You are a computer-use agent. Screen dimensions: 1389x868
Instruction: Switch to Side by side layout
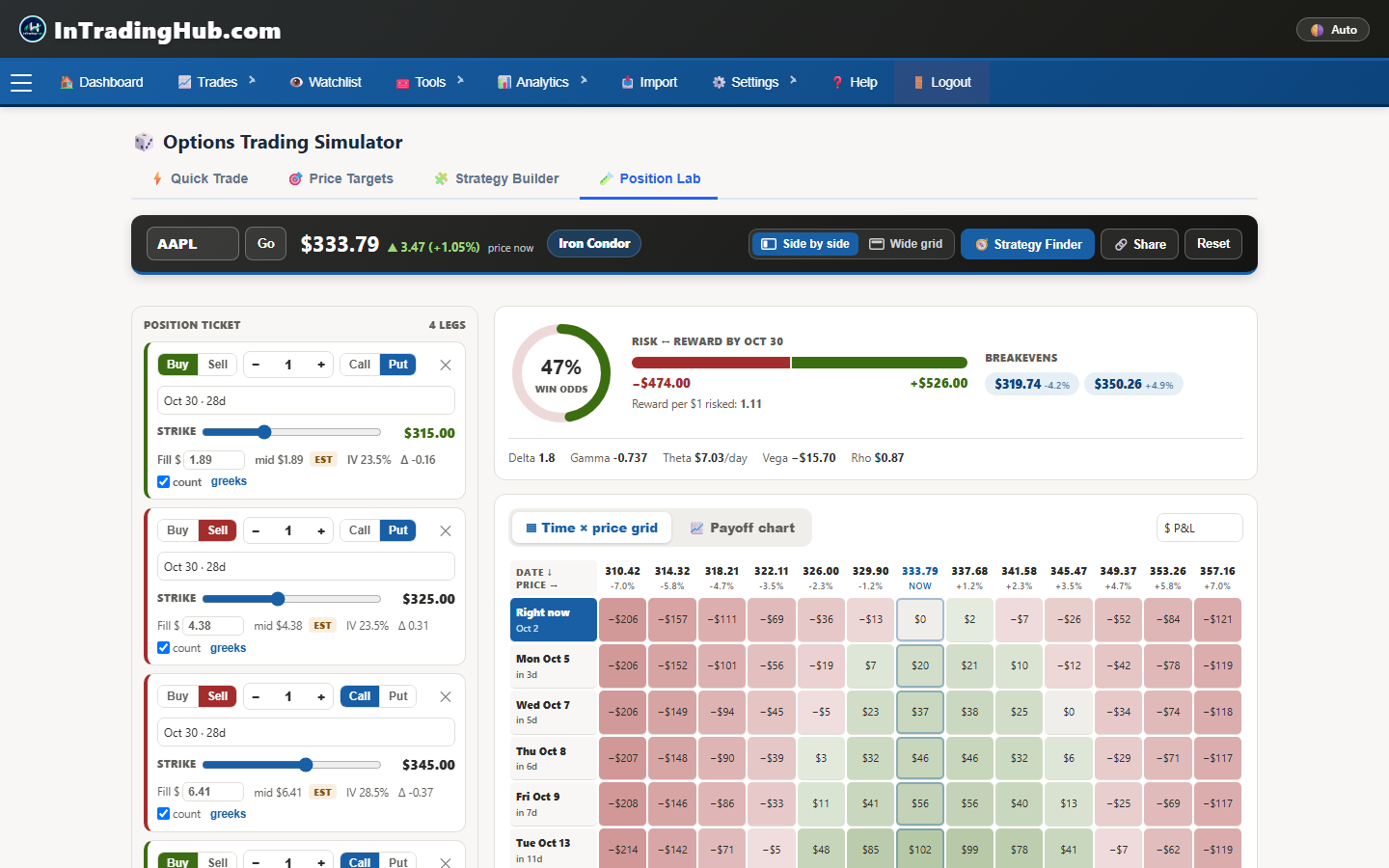pos(805,244)
